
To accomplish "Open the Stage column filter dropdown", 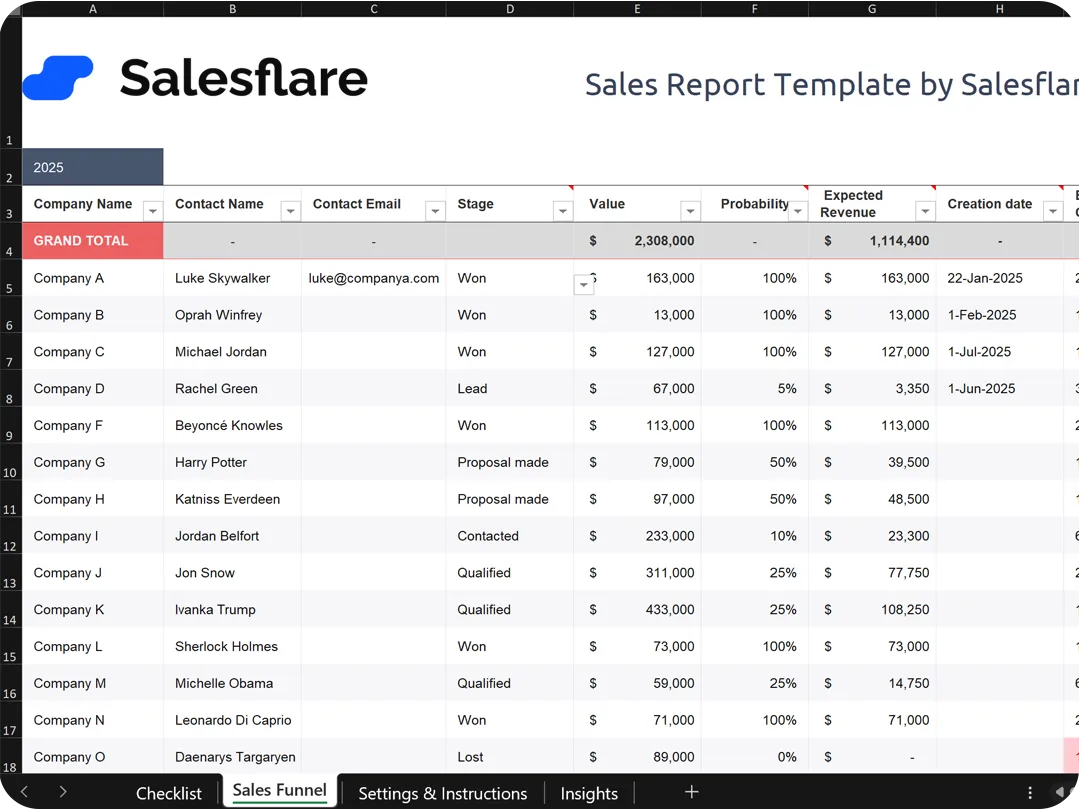I will pos(563,211).
